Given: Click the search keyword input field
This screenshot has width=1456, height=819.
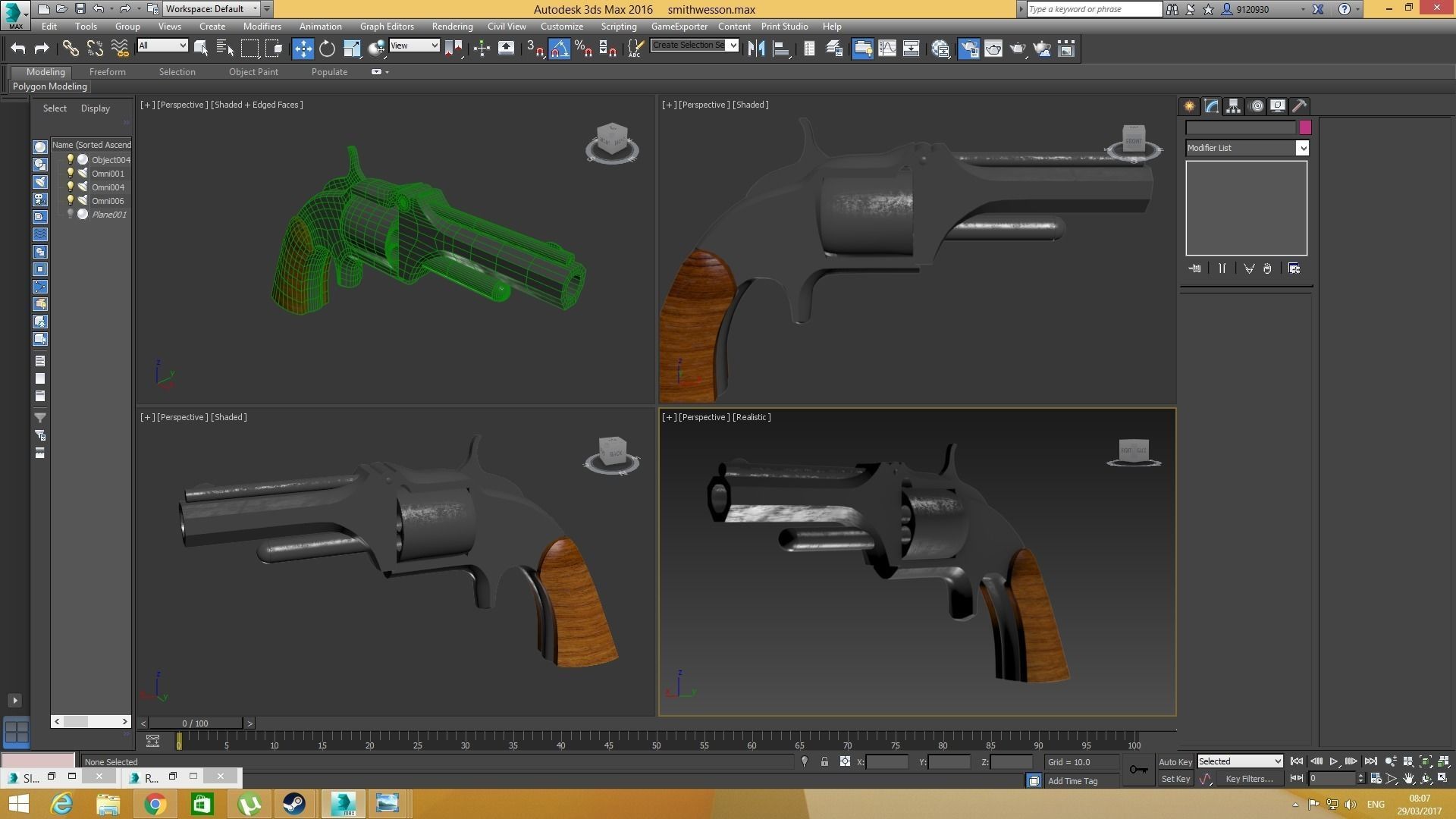Looking at the screenshot, I should [x=1094, y=9].
